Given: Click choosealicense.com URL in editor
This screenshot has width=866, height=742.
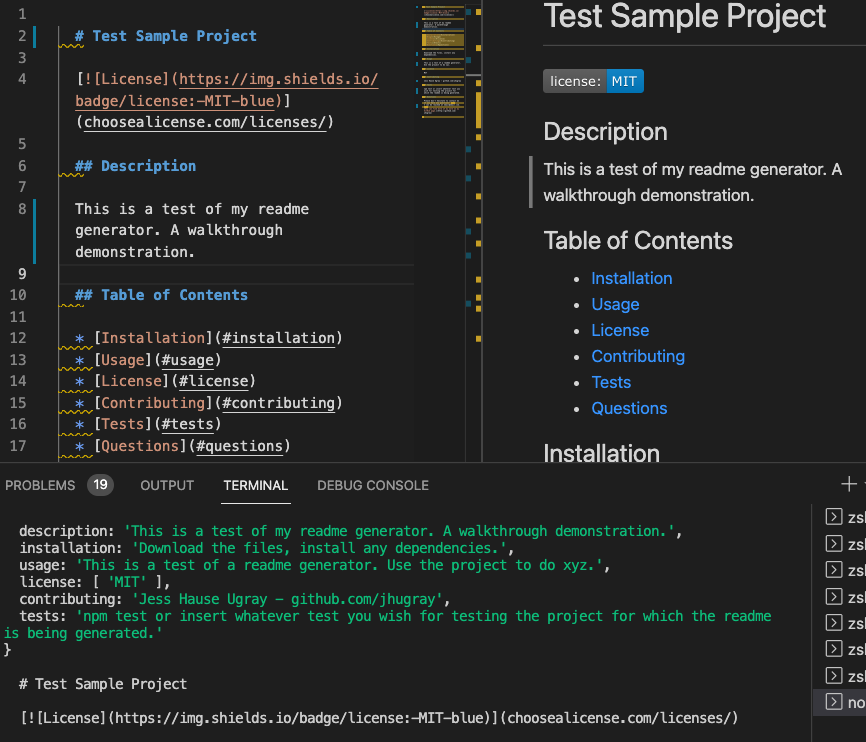Looking at the screenshot, I should 207,122.
